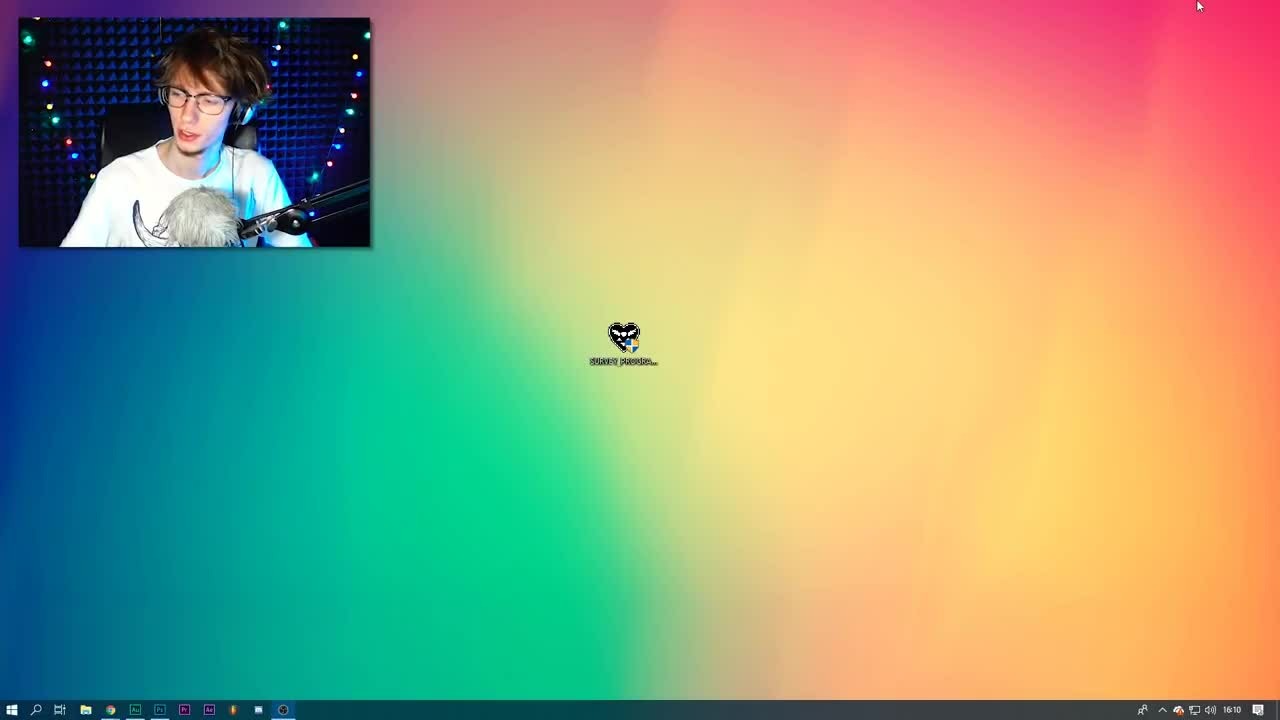The width and height of the screenshot is (1280, 720).
Task: Open the Action Center notifications
Action: pyautogui.click(x=1258, y=710)
